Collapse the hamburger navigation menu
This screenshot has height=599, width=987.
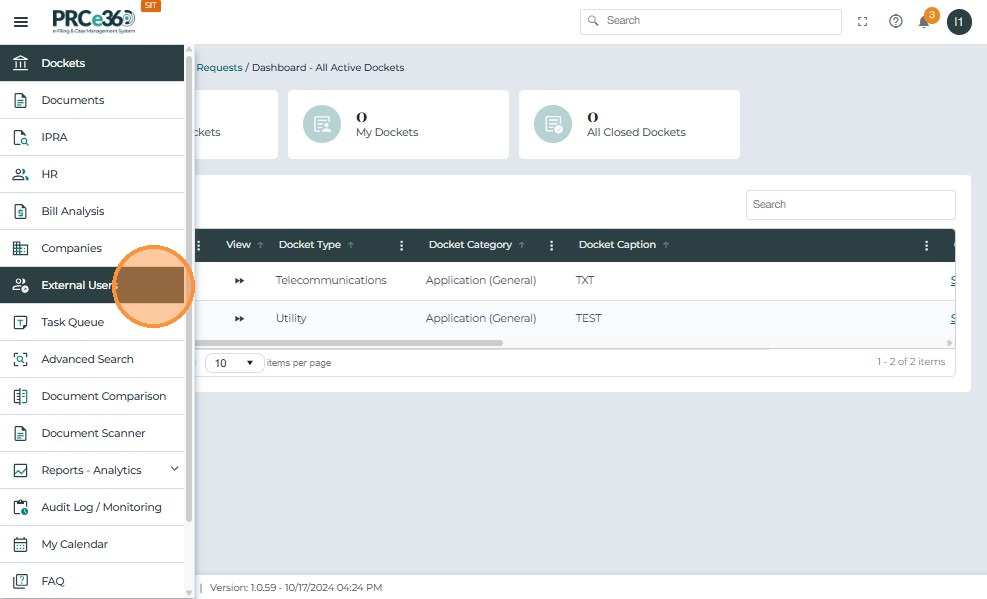(x=21, y=22)
